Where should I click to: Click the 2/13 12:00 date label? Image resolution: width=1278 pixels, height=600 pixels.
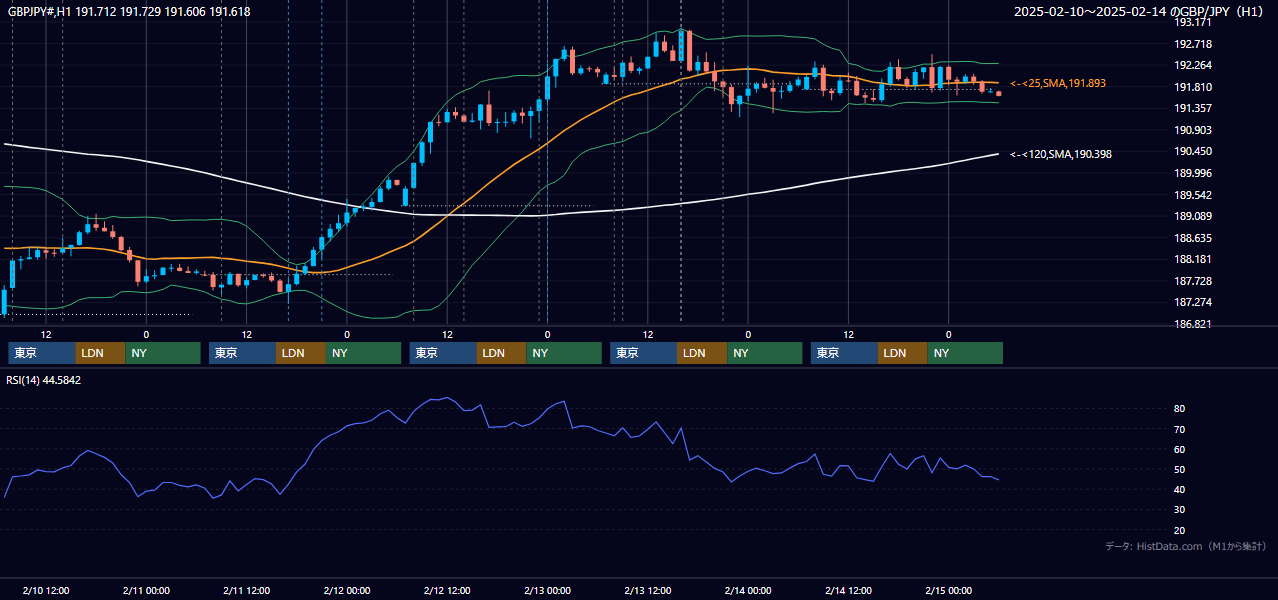648,590
